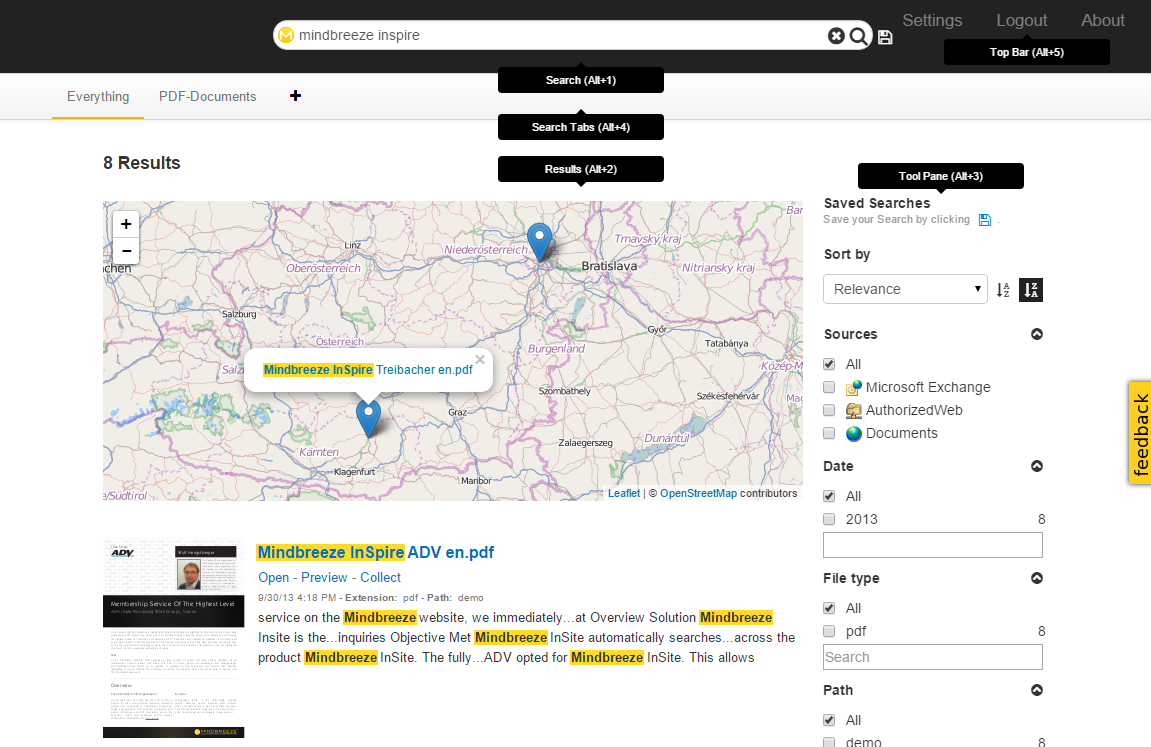Check AuthorizedWeb source
Image resolution: width=1151 pixels, height=747 pixels.
[x=829, y=410]
